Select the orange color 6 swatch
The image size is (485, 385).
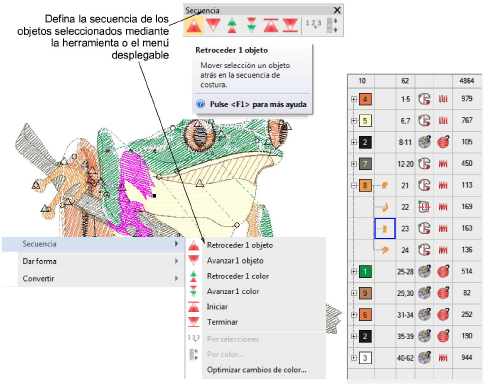pos(365,315)
